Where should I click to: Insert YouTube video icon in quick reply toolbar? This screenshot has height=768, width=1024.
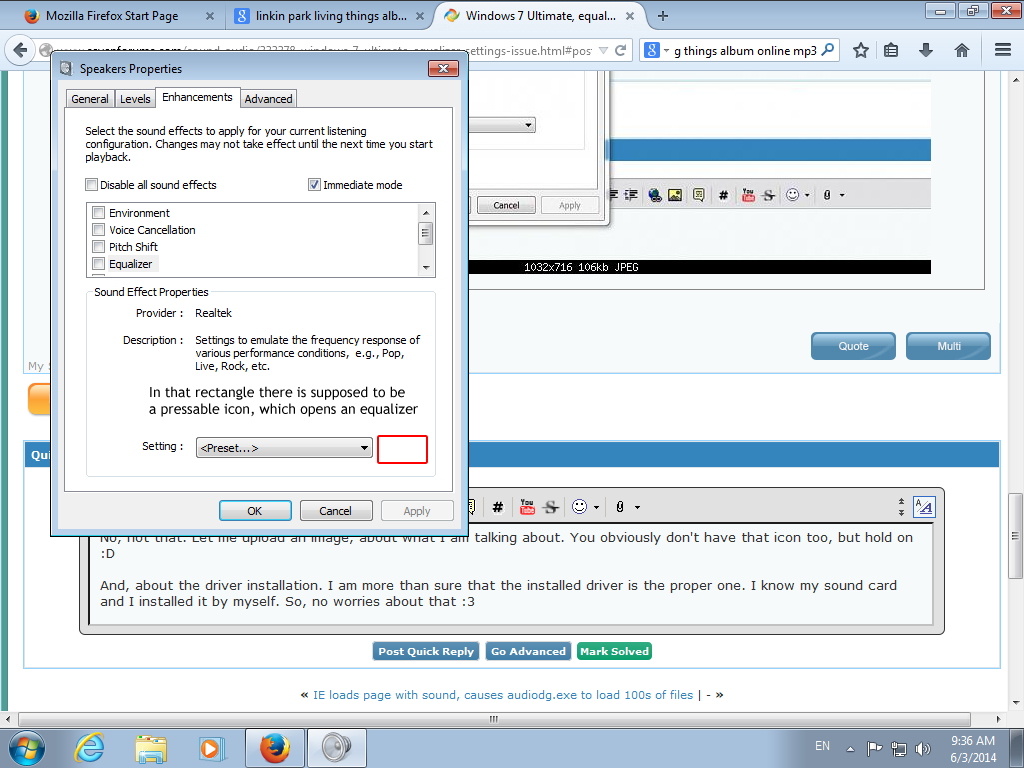tap(527, 507)
